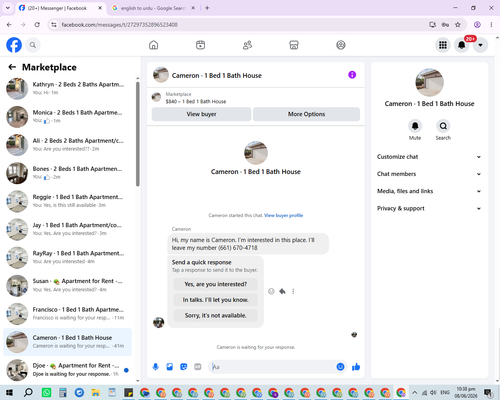Open the emoji picker in message field
The height and width of the screenshot is (400, 500).
(340, 367)
